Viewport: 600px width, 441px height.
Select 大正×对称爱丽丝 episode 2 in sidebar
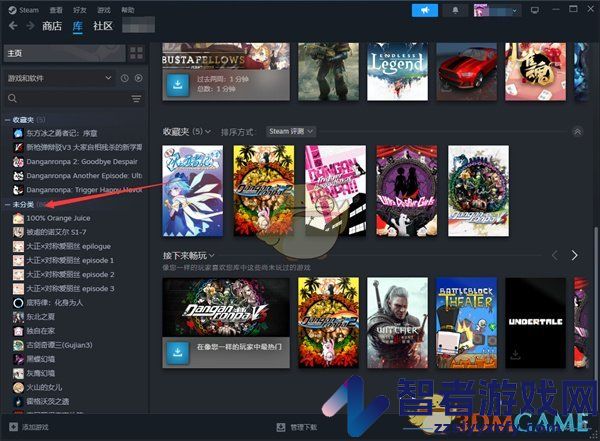(70, 274)
